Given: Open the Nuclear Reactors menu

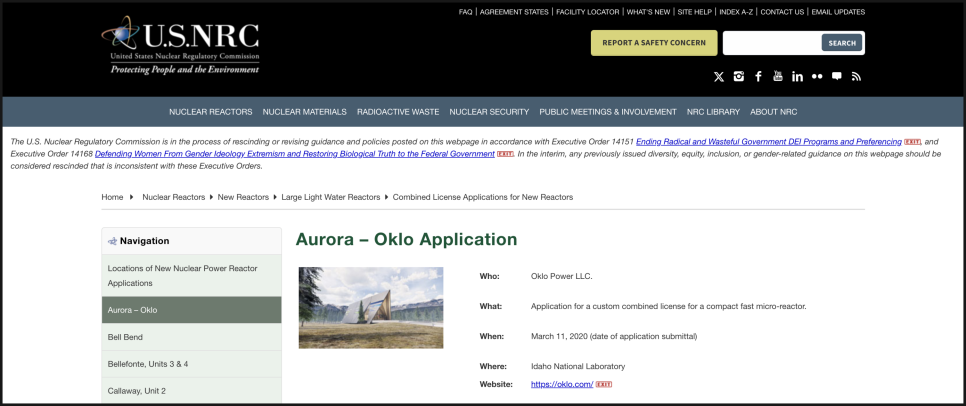Looking at the screenshot, I should click(x=211, y=112).
